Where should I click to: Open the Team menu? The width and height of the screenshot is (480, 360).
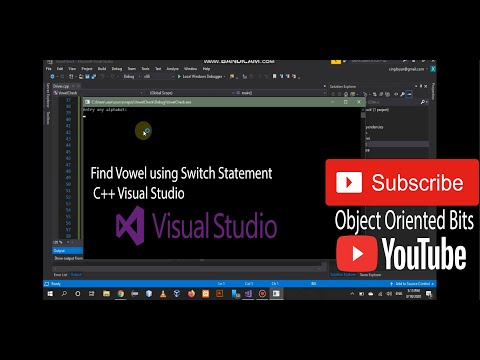pyautogui.click(x=132, y=69)
